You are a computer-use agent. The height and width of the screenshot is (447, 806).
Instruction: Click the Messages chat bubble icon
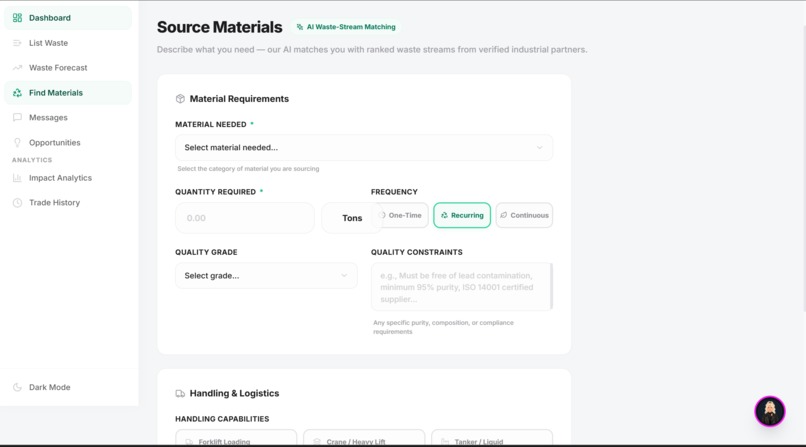pos(17,118)
